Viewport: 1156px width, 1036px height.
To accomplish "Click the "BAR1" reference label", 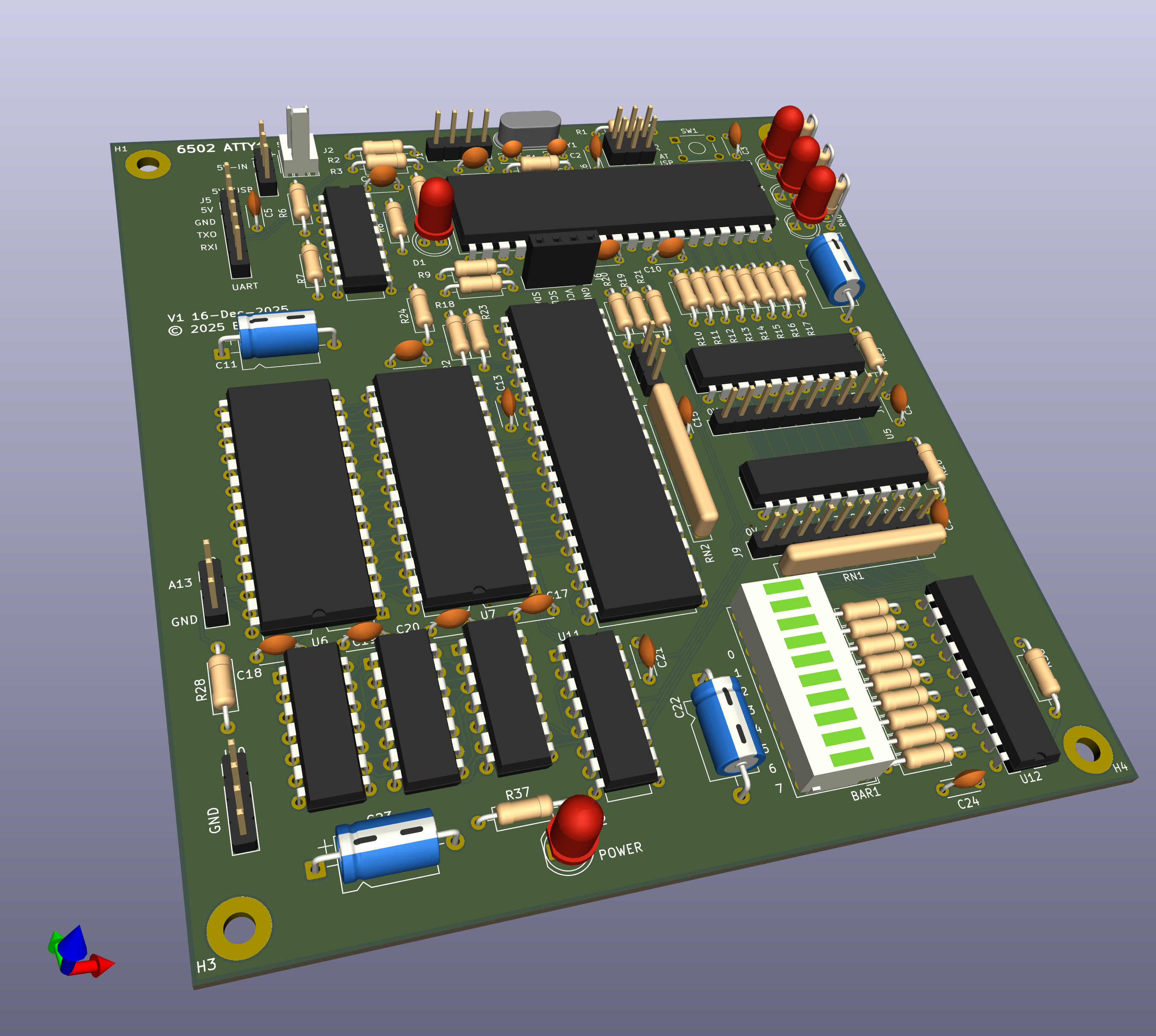I will 866,793.
